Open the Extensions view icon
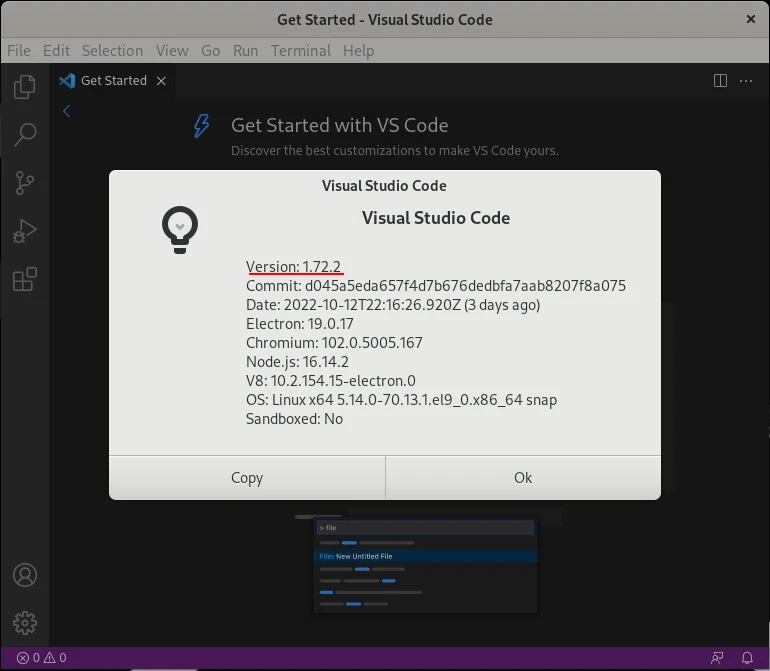 25,279
